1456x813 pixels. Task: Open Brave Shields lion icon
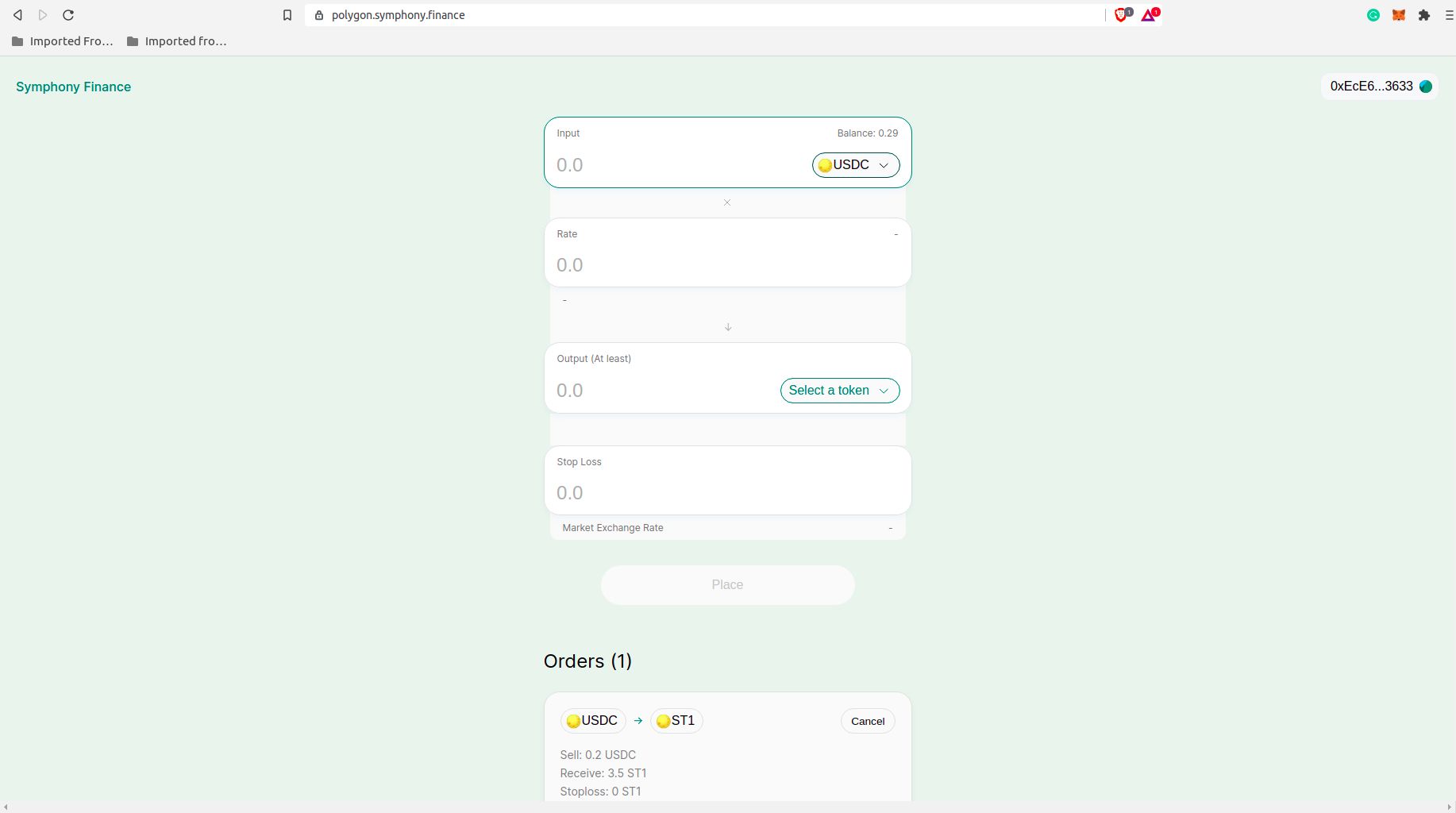coord(1123,14)
